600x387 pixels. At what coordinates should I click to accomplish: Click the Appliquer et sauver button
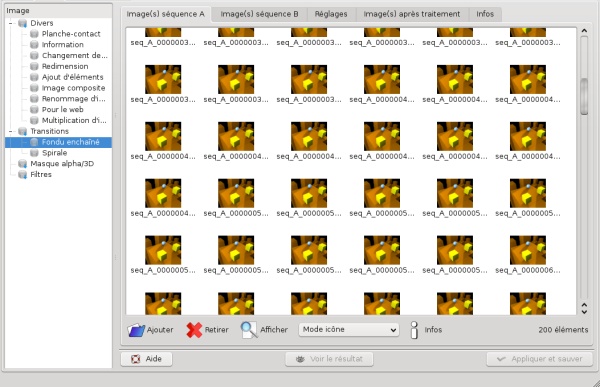coord(540,359)
